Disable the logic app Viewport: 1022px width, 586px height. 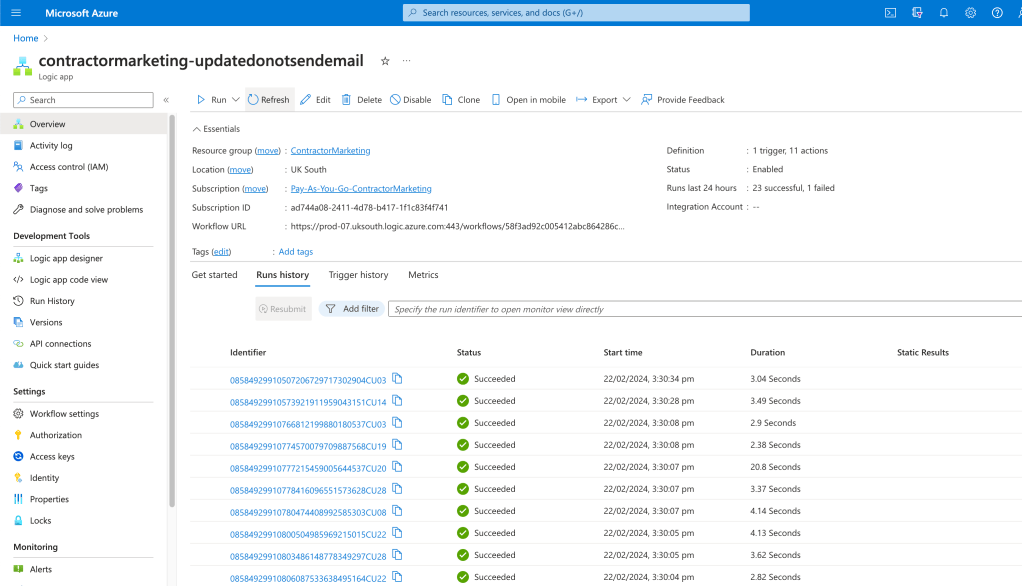click(411, 100)
